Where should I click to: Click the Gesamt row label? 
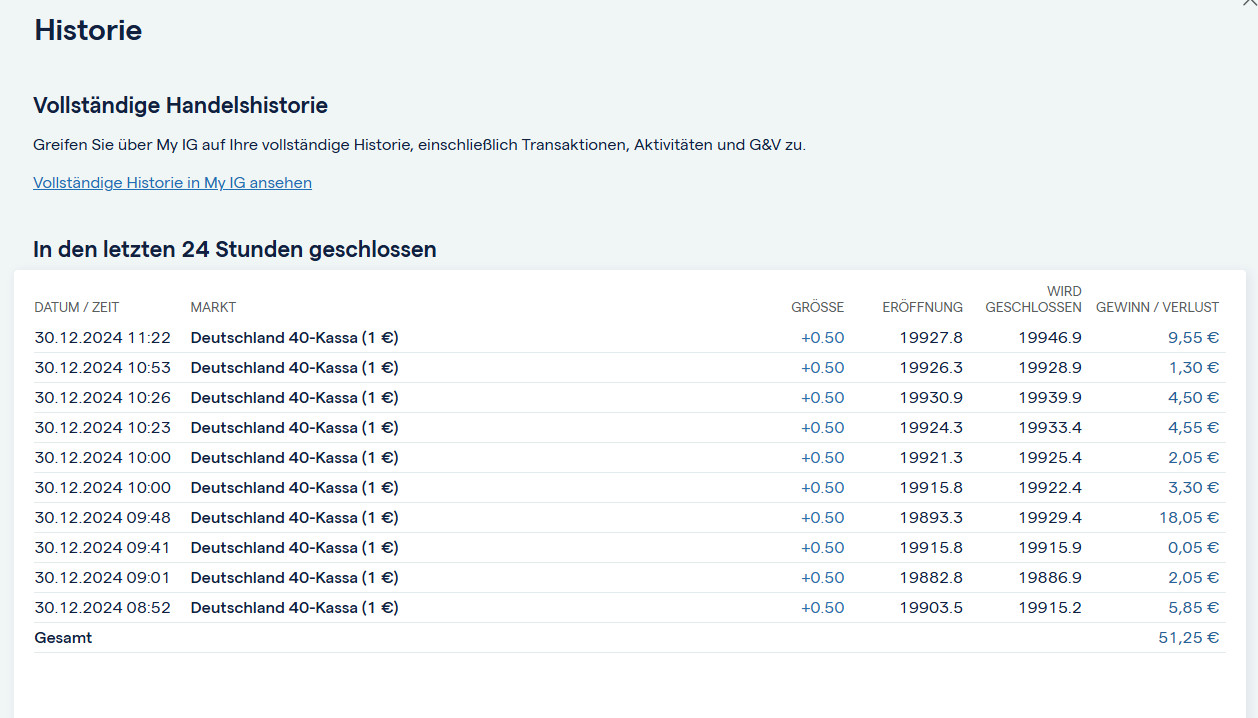(63, 638)
